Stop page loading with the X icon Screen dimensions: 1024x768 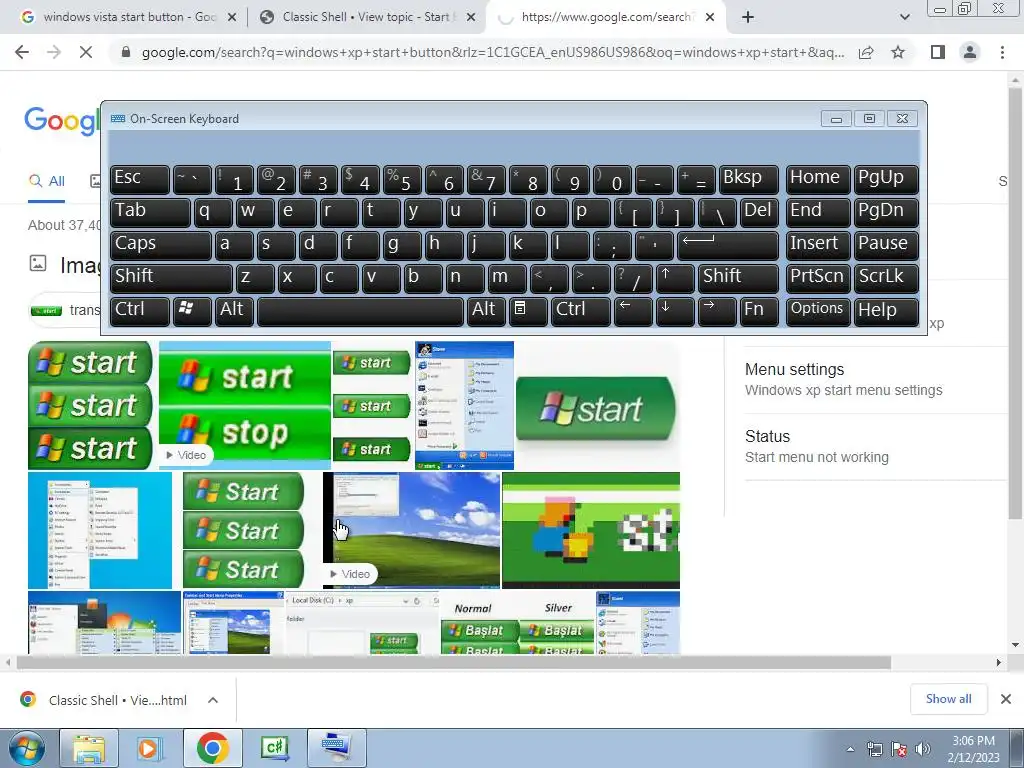pos(86,52)
